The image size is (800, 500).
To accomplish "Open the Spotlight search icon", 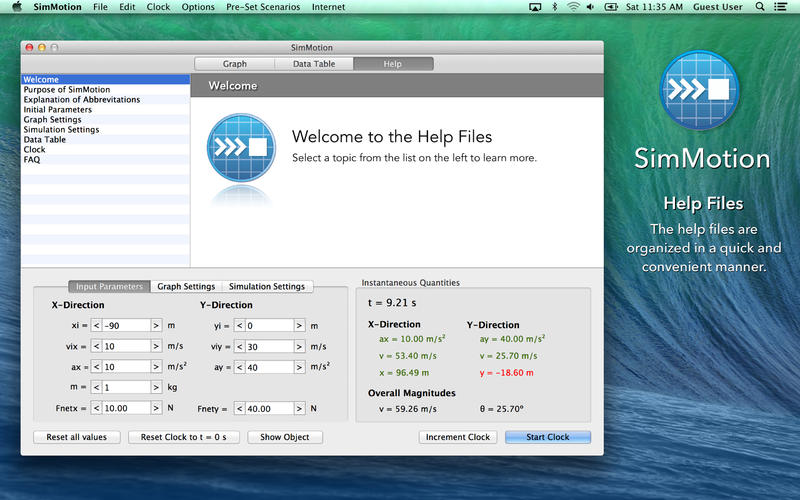I will click(x=760, y=7).
